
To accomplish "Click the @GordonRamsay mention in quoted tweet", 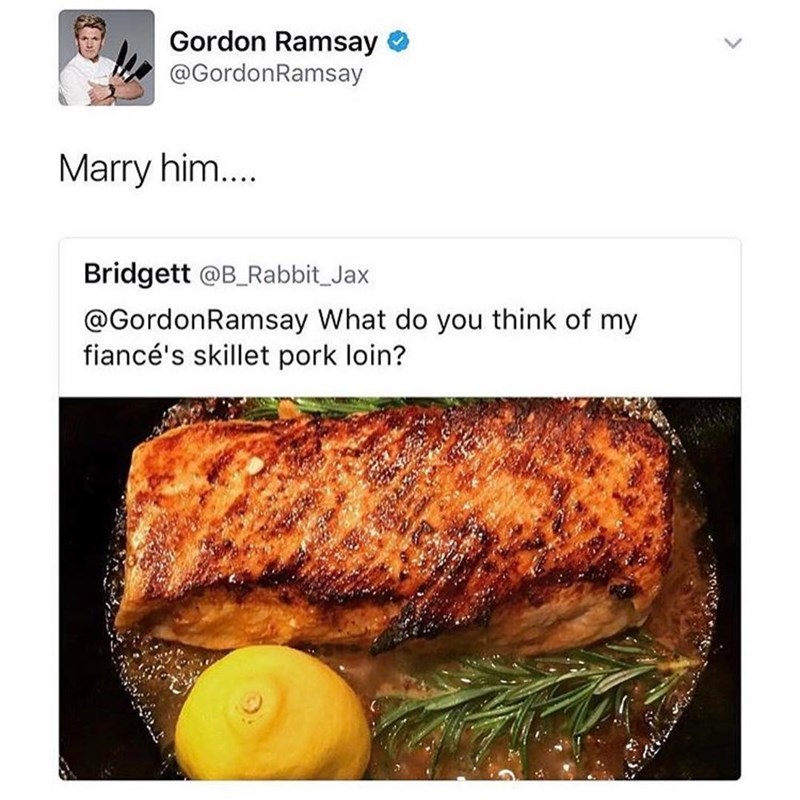I will pyautogui.click(x=196, y=320).
